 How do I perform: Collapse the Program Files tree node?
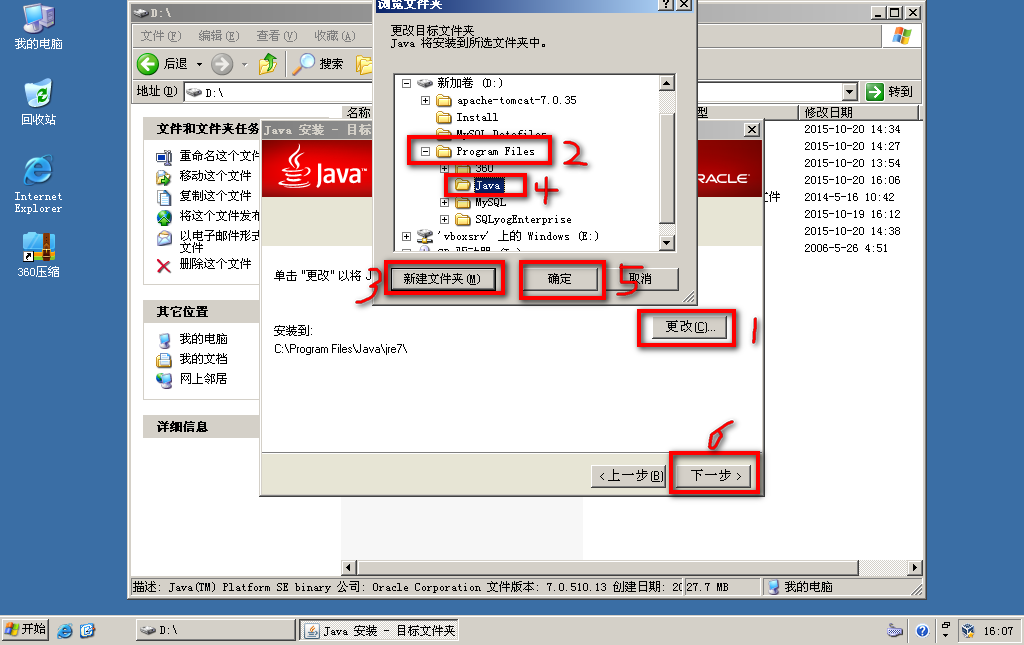tap(425, 151)
